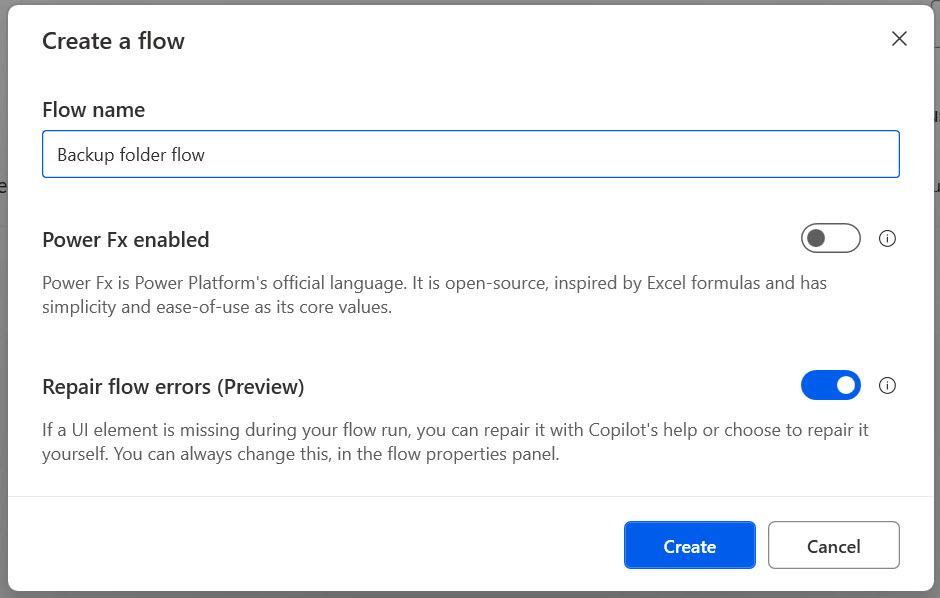Click the info circle beside the blue toggle
Image resolution: width=940 pixels, height=598 pixels.
pos(887,385)
